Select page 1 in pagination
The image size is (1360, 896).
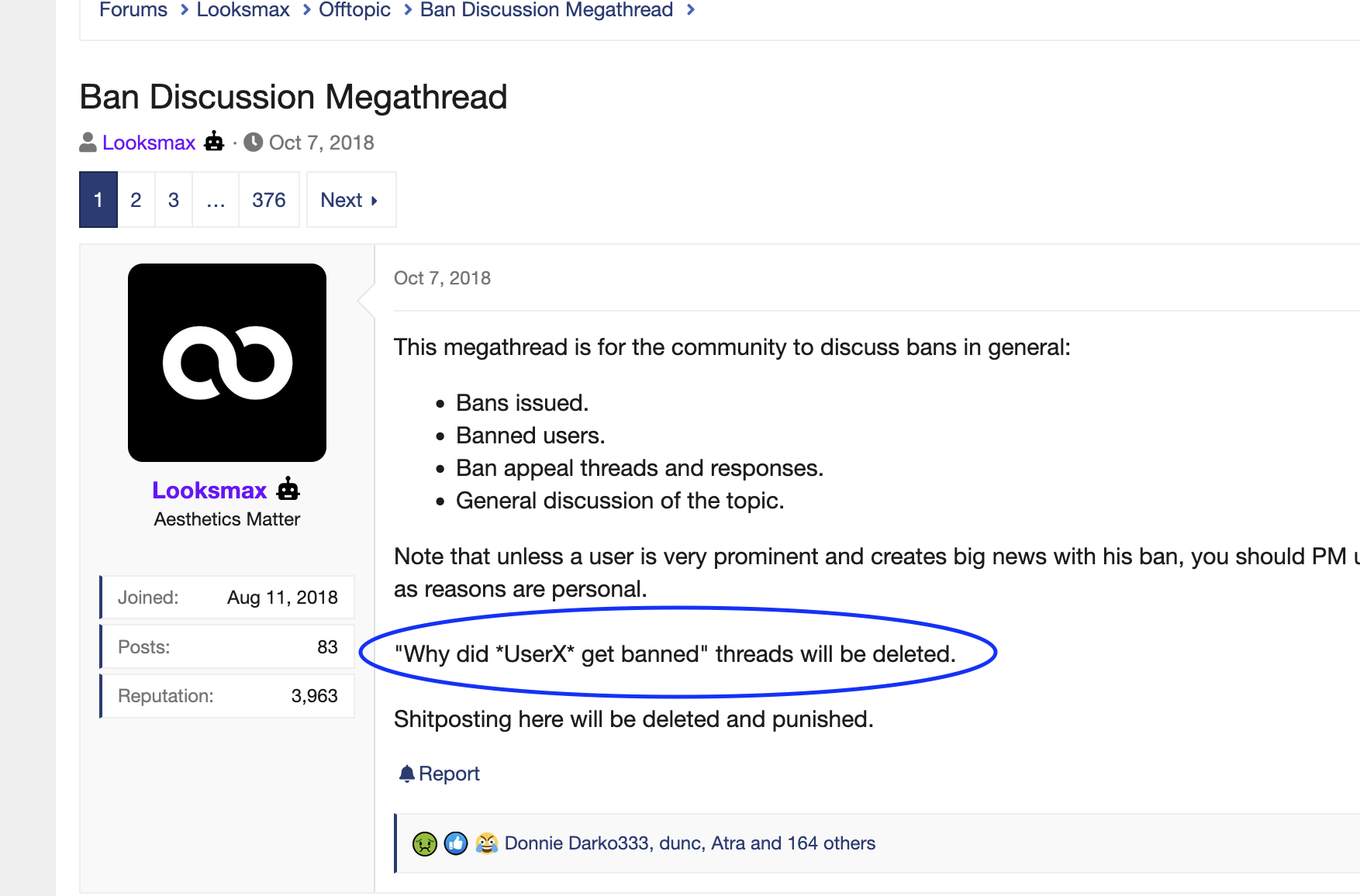click(x=98, y=200)
